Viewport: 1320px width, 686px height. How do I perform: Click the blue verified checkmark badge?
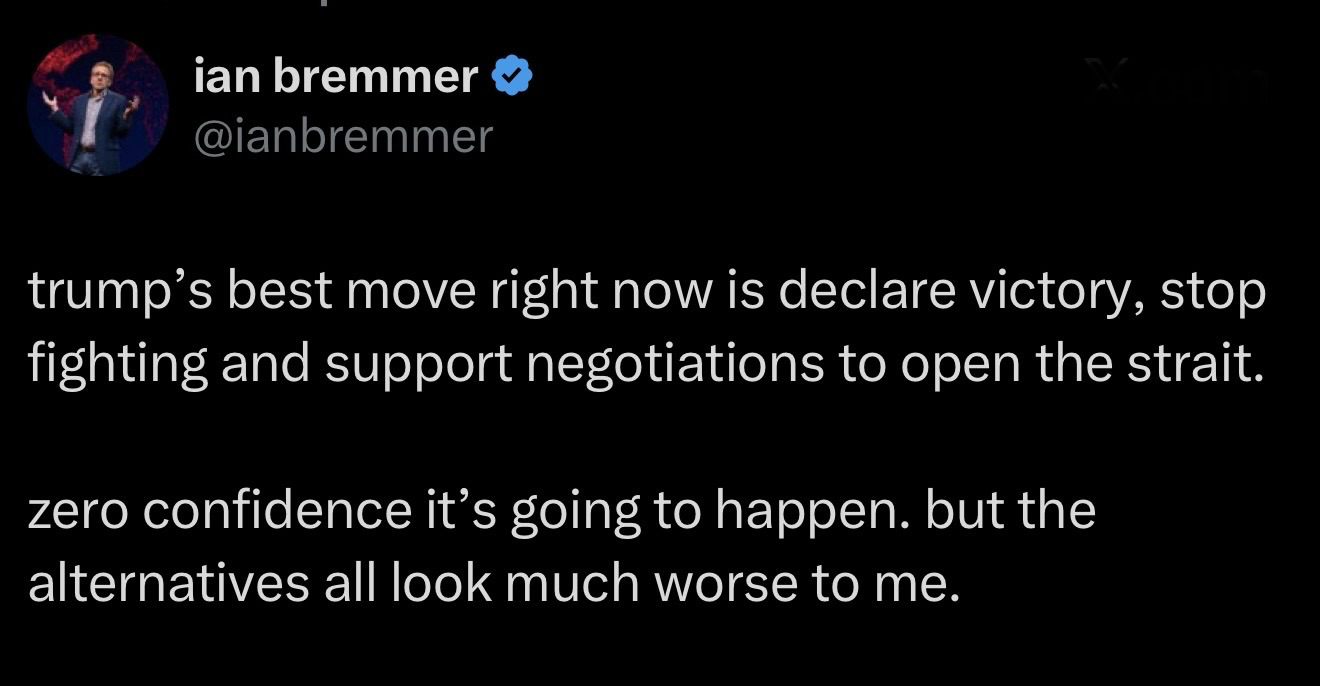tap(512, 77)
